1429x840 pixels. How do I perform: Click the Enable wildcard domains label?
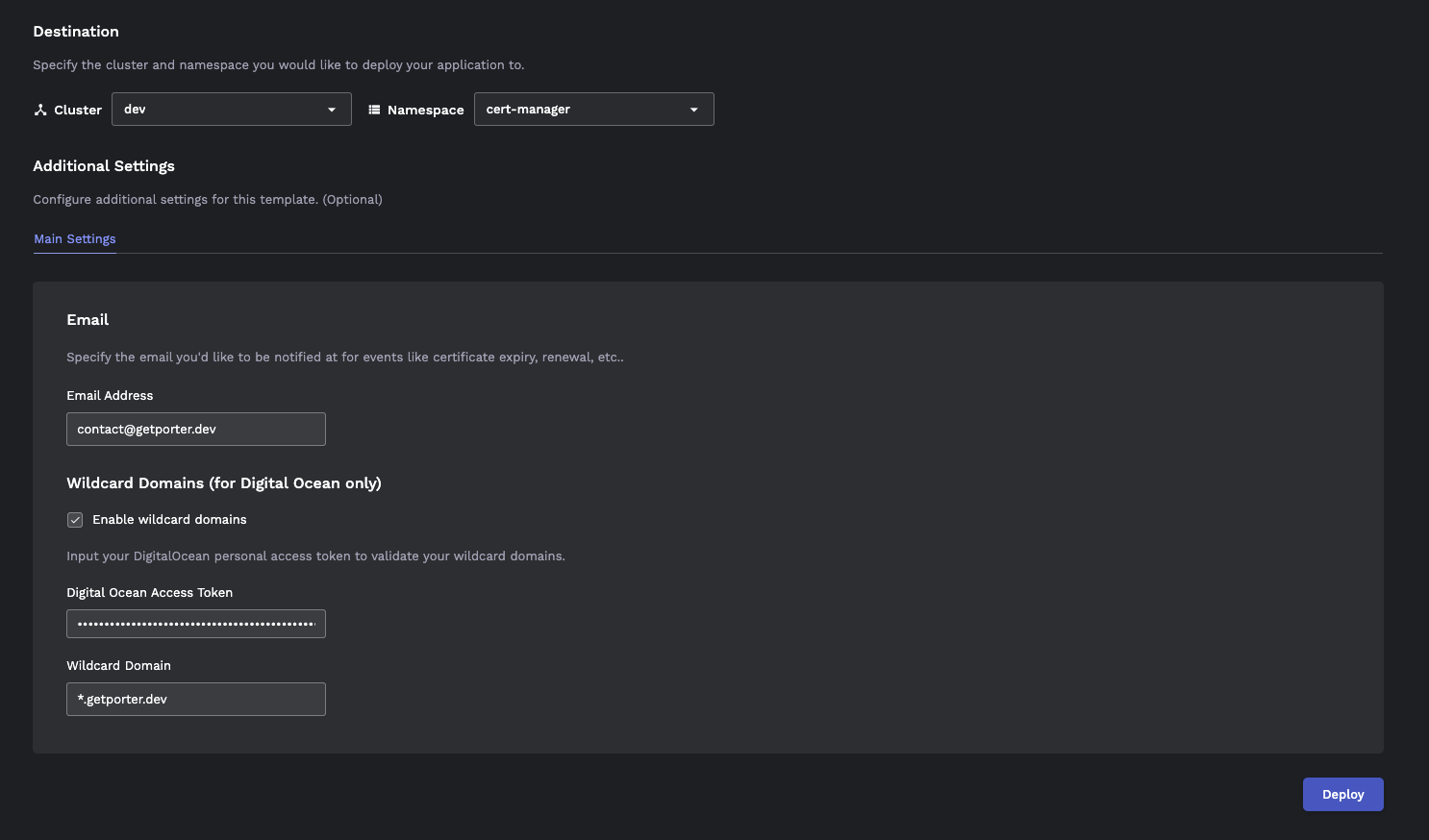[169, 520]
